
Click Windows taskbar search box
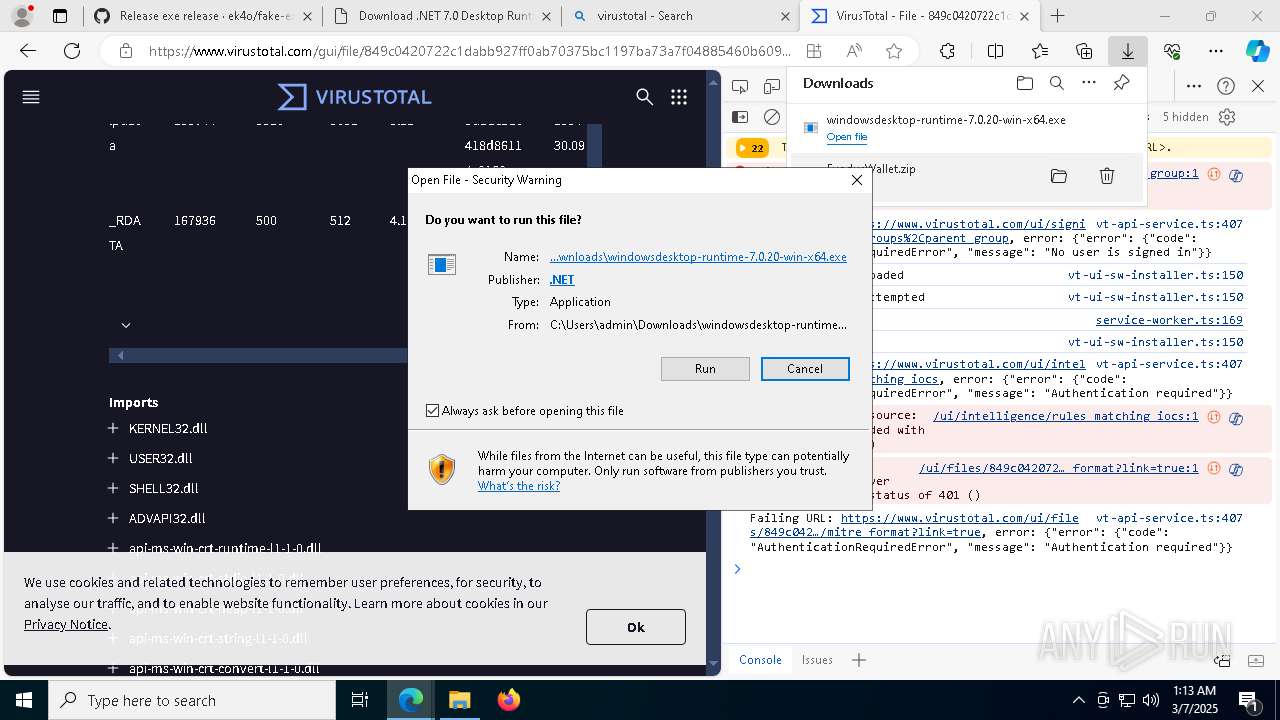[192, 700]
